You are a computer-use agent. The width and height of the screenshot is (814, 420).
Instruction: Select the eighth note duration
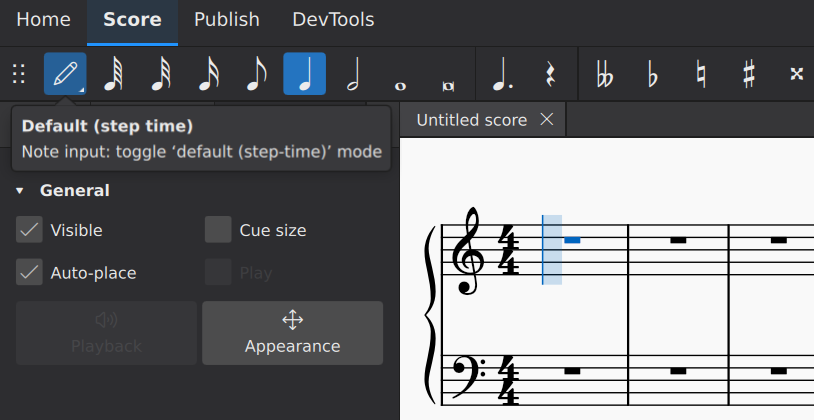257,74
